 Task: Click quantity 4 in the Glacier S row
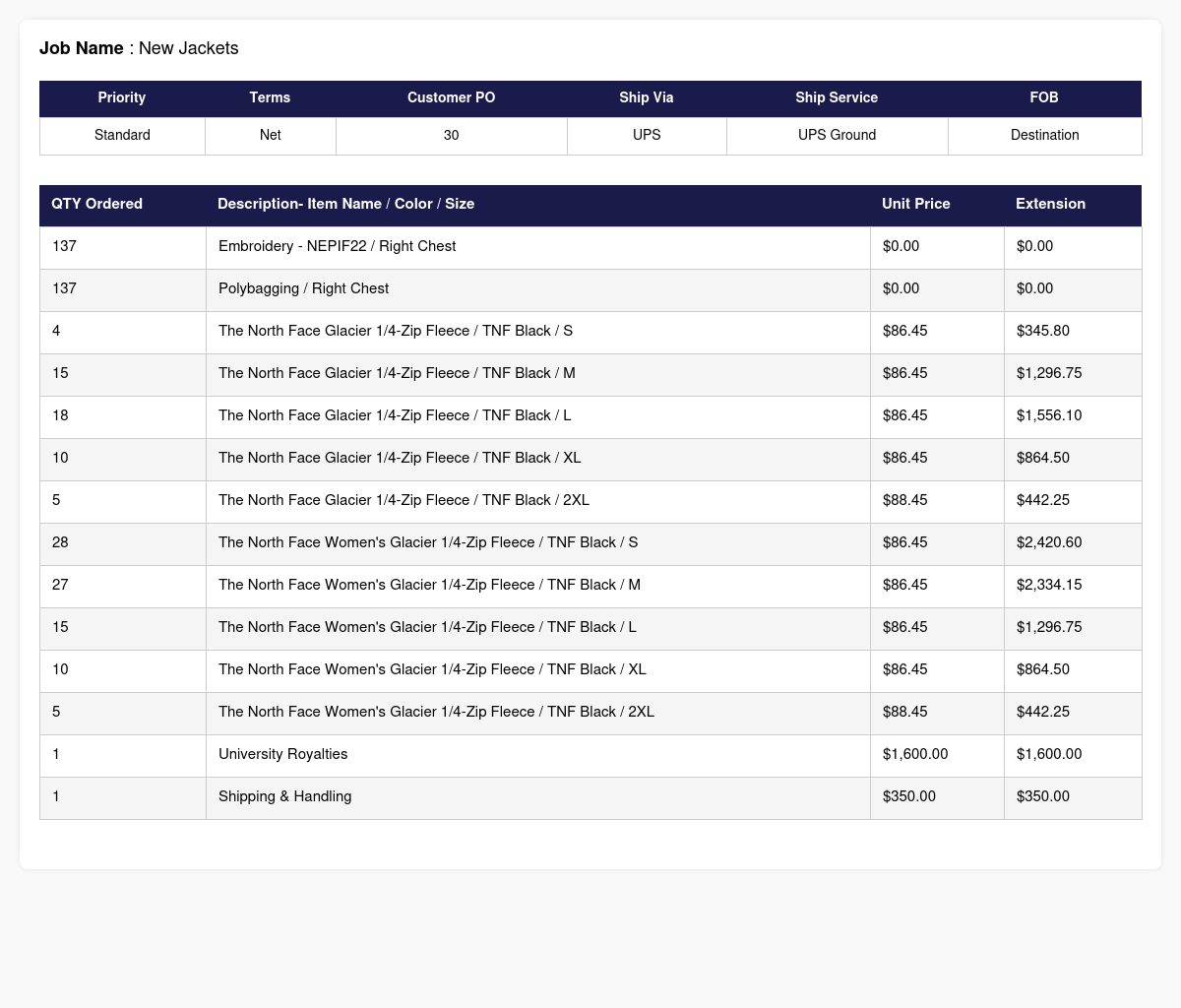click(56, 331)
